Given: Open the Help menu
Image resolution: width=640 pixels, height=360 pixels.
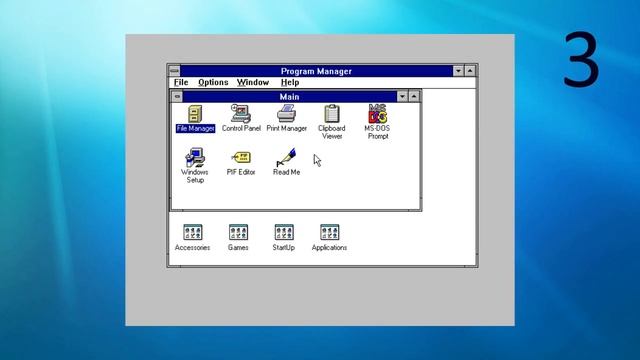Looking at the screenshot, I should point(290,82).
